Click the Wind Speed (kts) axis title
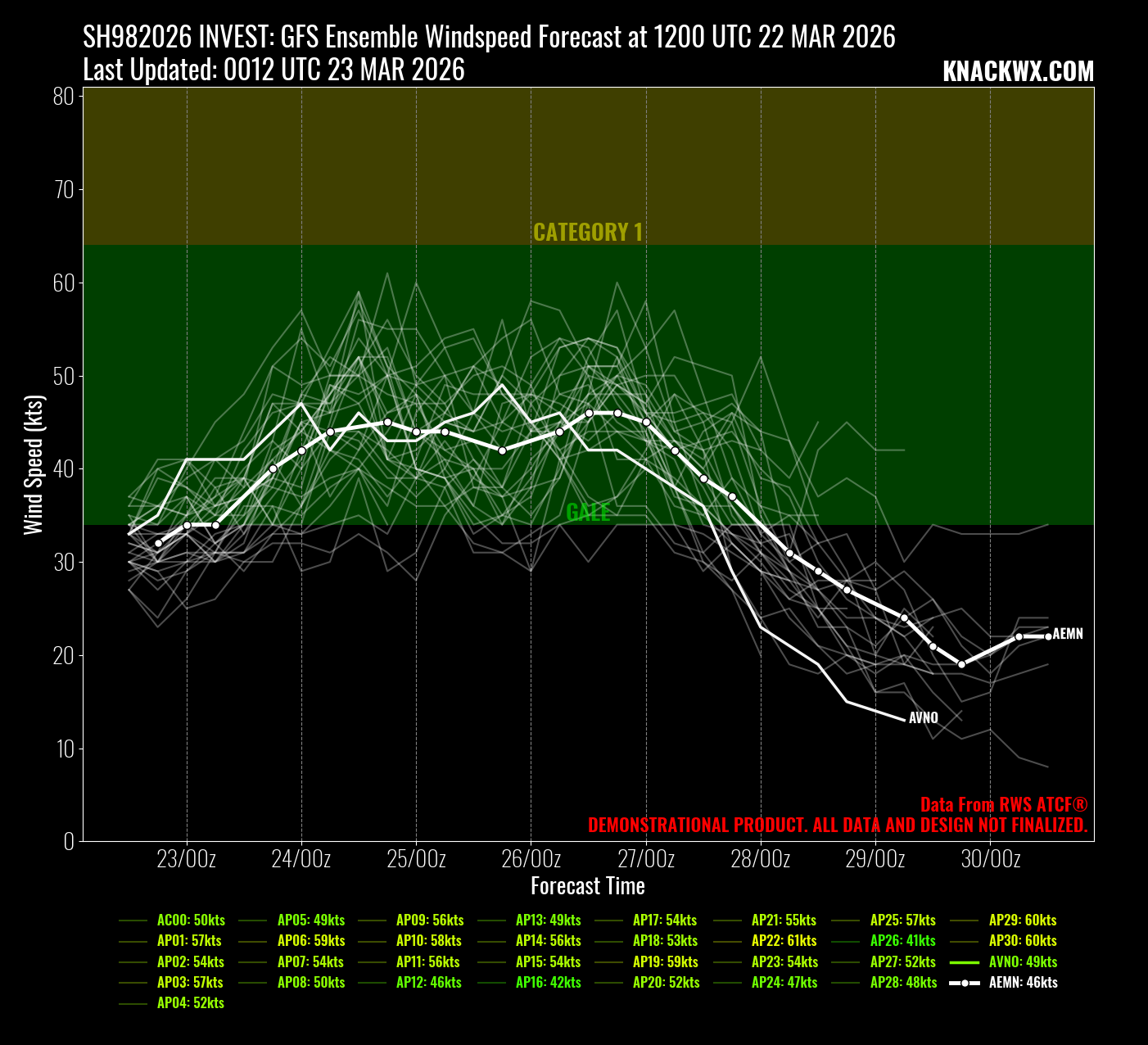Image resolution: width=1148 pixels, height=1045 pixels. 33,464
